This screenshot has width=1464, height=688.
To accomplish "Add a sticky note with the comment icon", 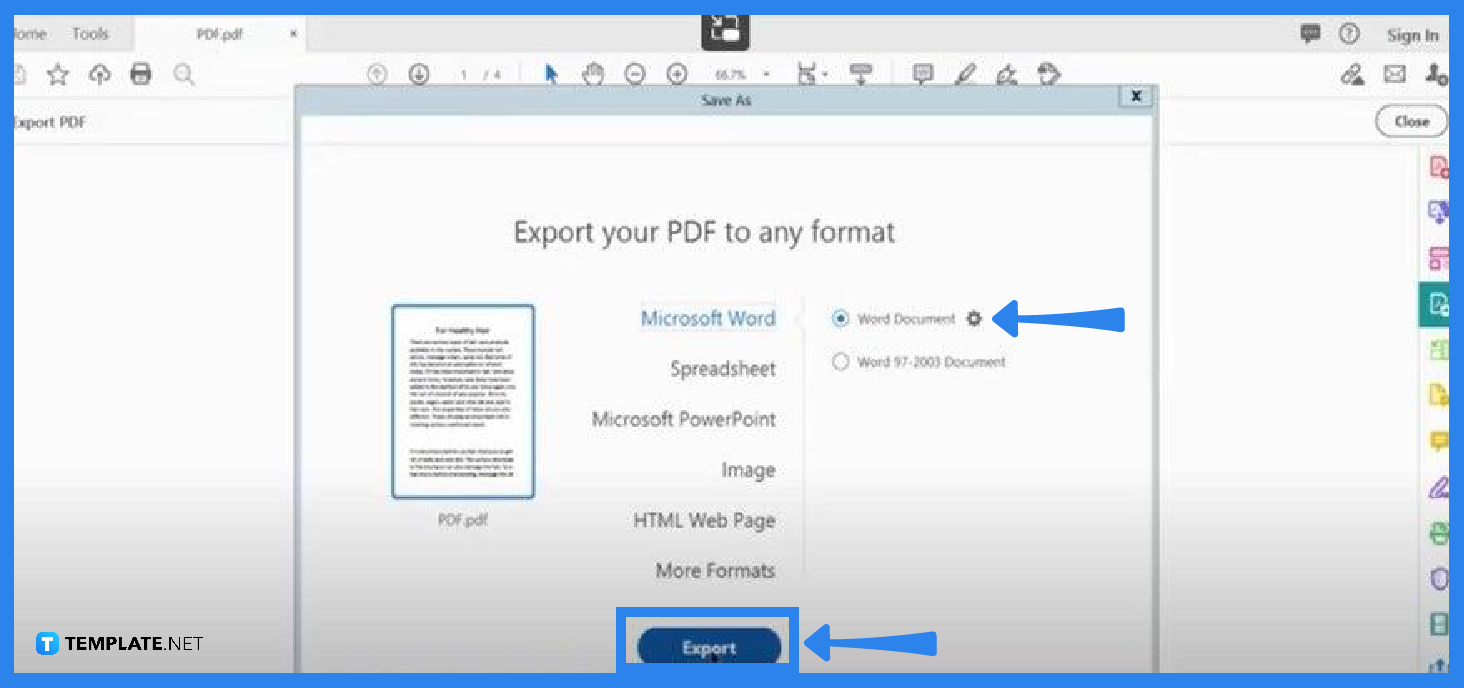I will pyautogui.click(x=921, y=73).
